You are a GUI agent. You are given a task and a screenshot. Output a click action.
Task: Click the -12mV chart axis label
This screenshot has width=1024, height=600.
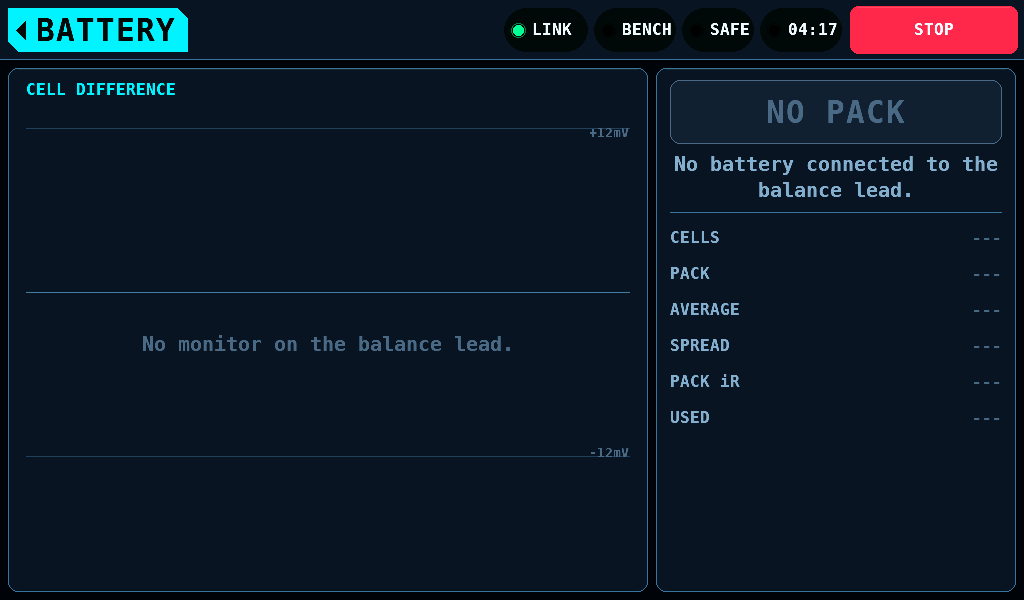pyautogui.click(x=609, y=452)
